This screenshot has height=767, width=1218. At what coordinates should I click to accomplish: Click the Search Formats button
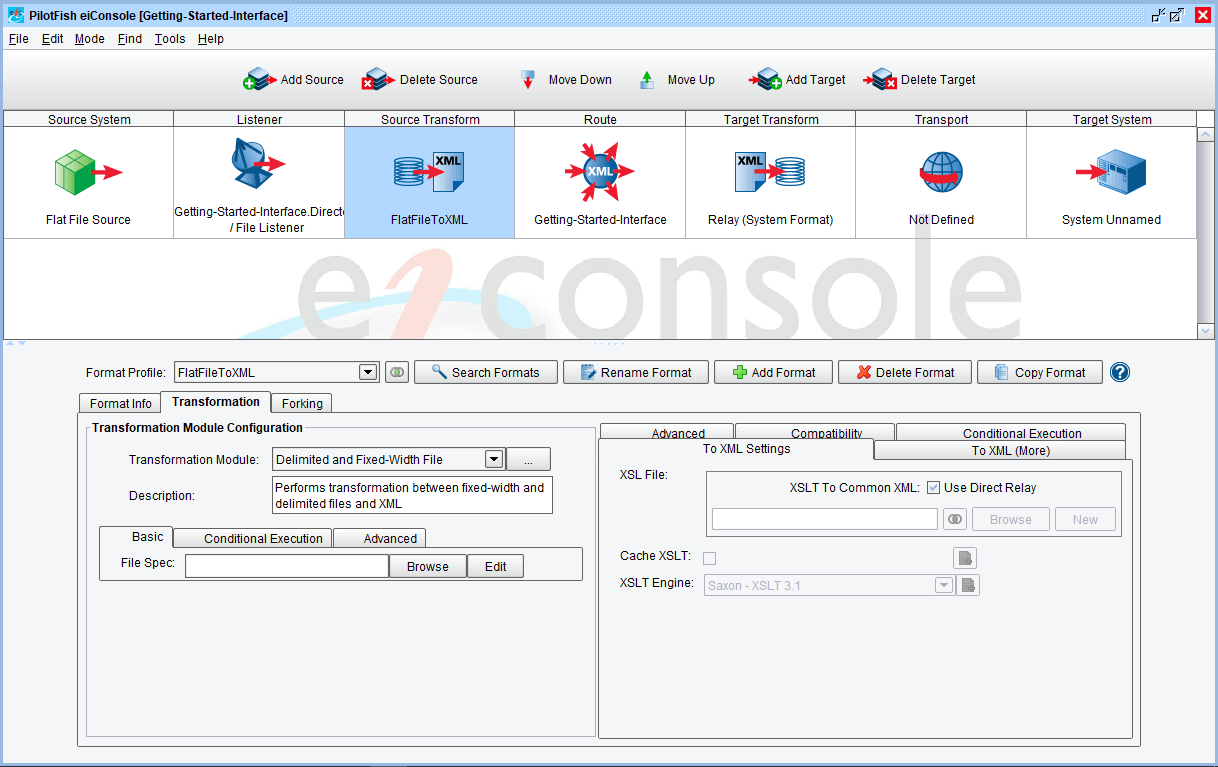tap(485, 372)
